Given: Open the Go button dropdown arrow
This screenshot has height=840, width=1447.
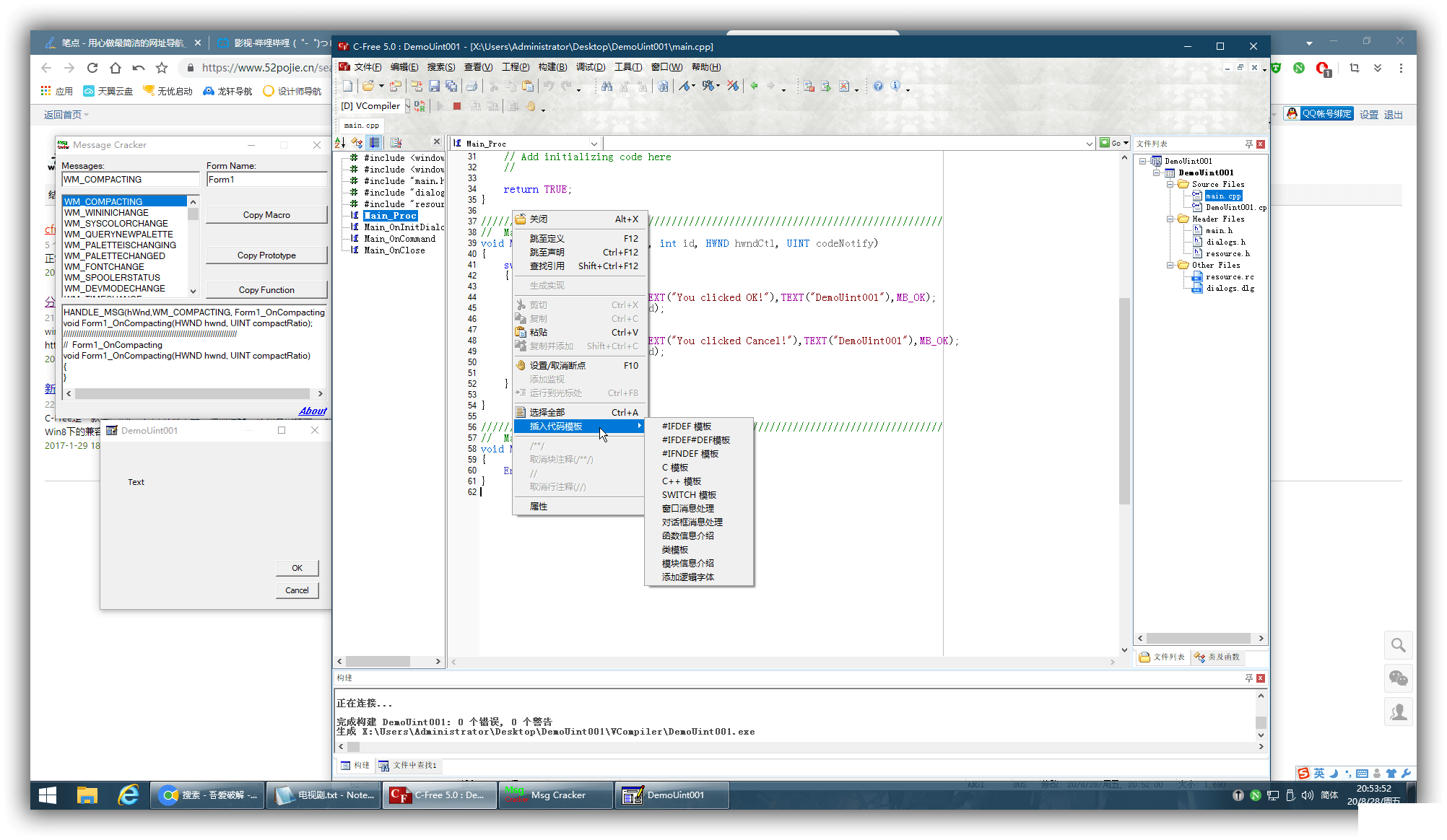Looking at the screenshot, I should point(1126,143).
